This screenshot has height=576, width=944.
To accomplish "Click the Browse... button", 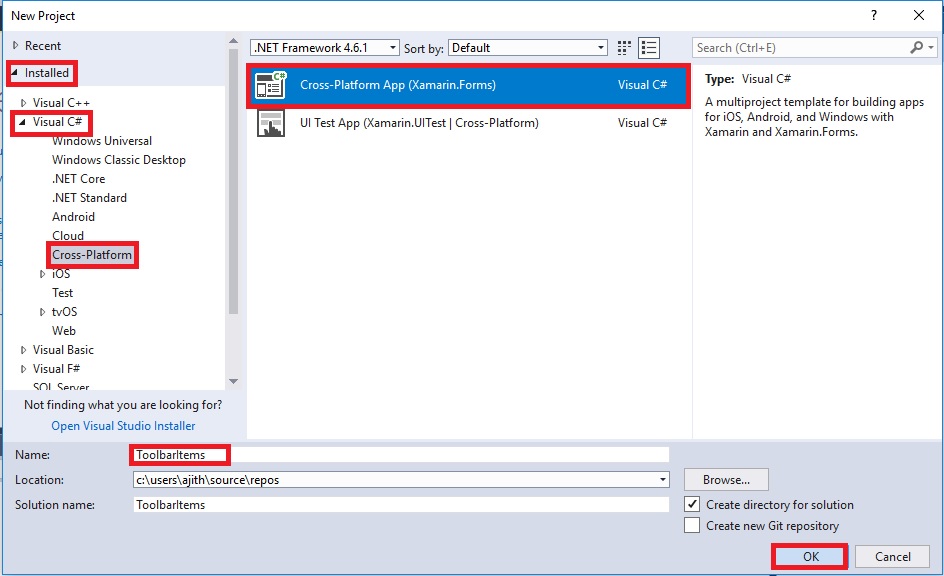I will pos(726,480).
